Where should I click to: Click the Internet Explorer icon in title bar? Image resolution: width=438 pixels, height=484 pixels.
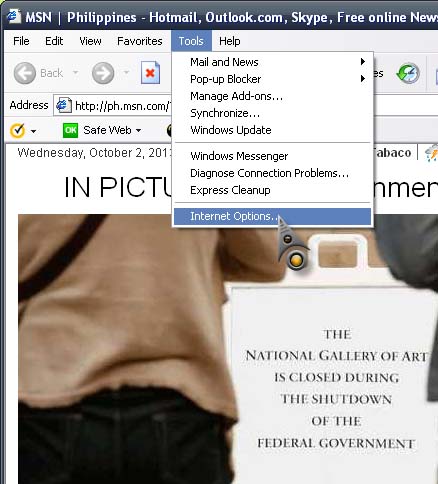click(x=14, y=16)
